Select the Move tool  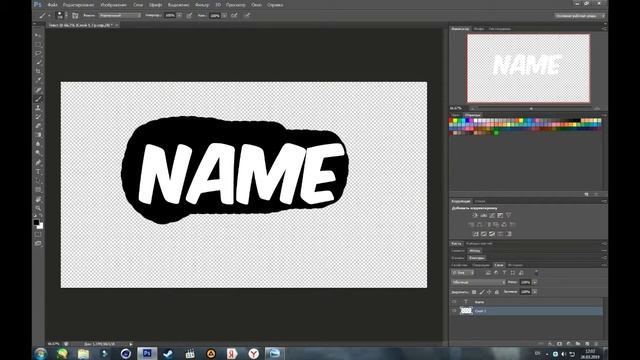(x=38, y=35)
